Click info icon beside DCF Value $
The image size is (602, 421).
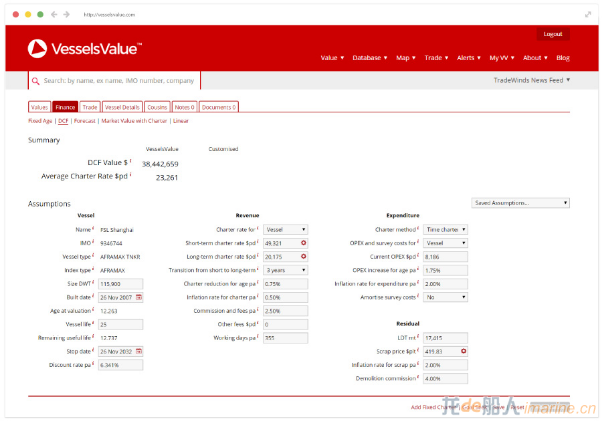[x=131, y=161]
